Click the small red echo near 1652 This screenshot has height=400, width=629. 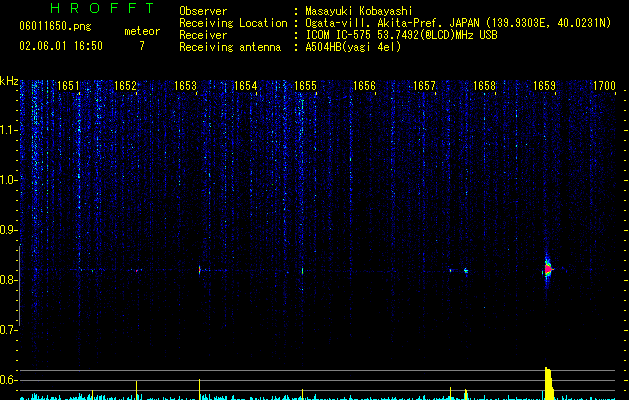[137, 271]
